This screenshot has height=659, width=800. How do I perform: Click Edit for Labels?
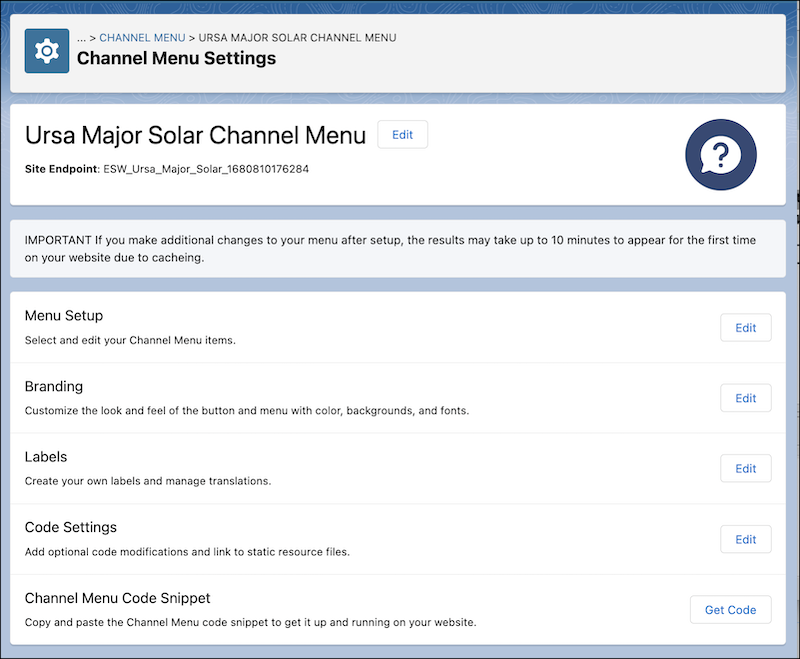(745, 468)
